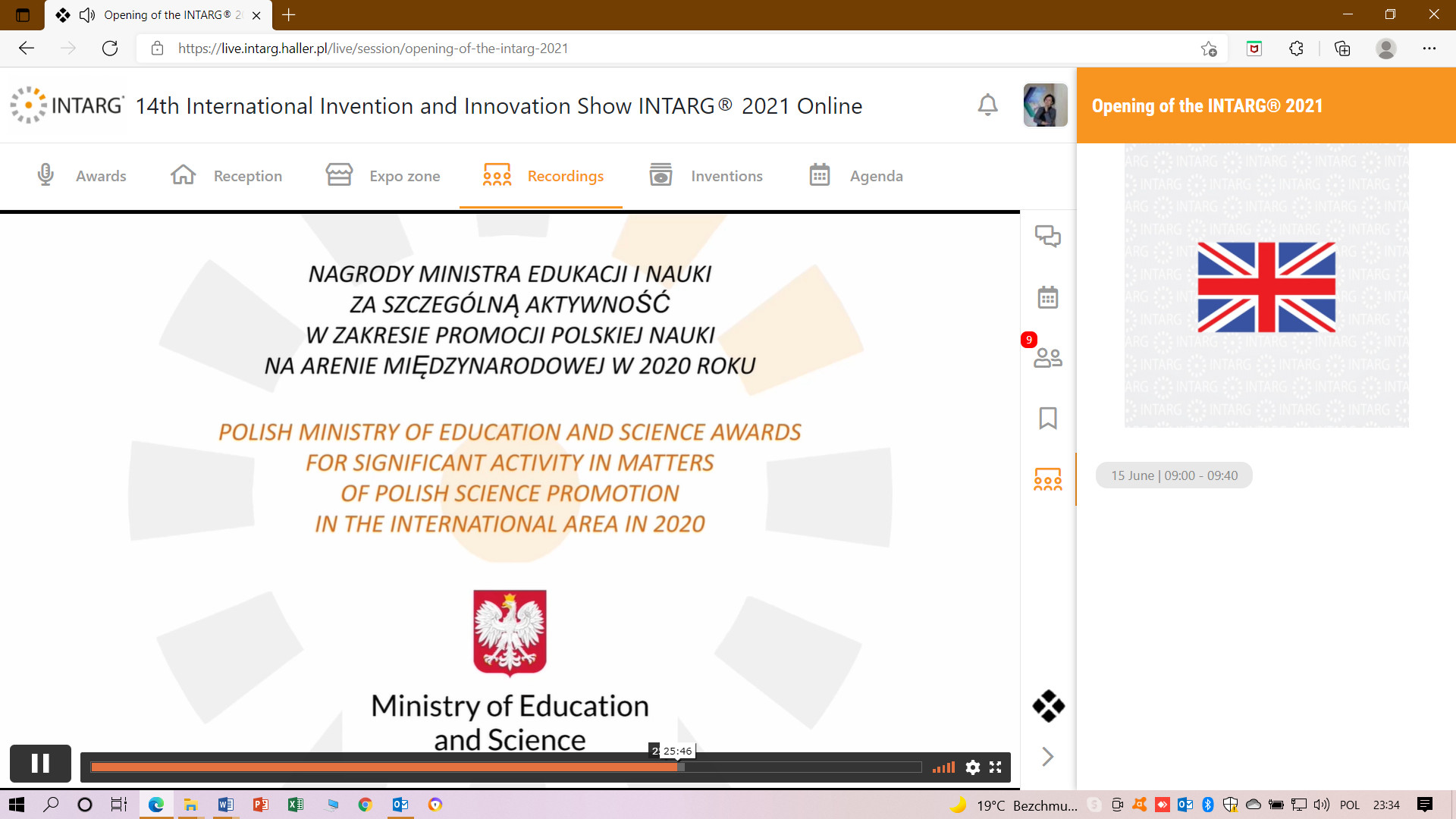
Task: Open the red shield extension icon
Action: coord(1254,49)
